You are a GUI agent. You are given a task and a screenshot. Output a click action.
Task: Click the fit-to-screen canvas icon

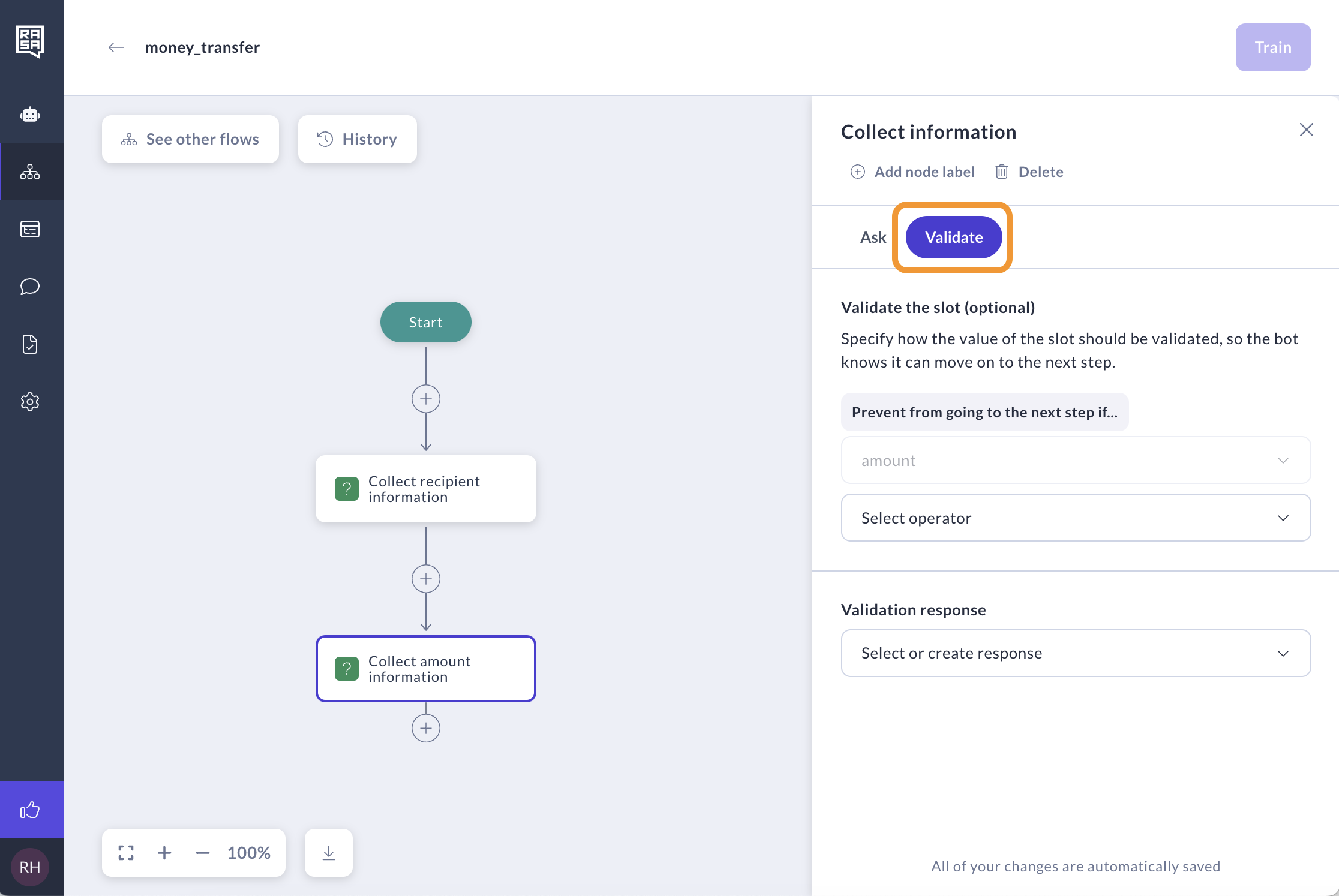(x=126, y=852)
